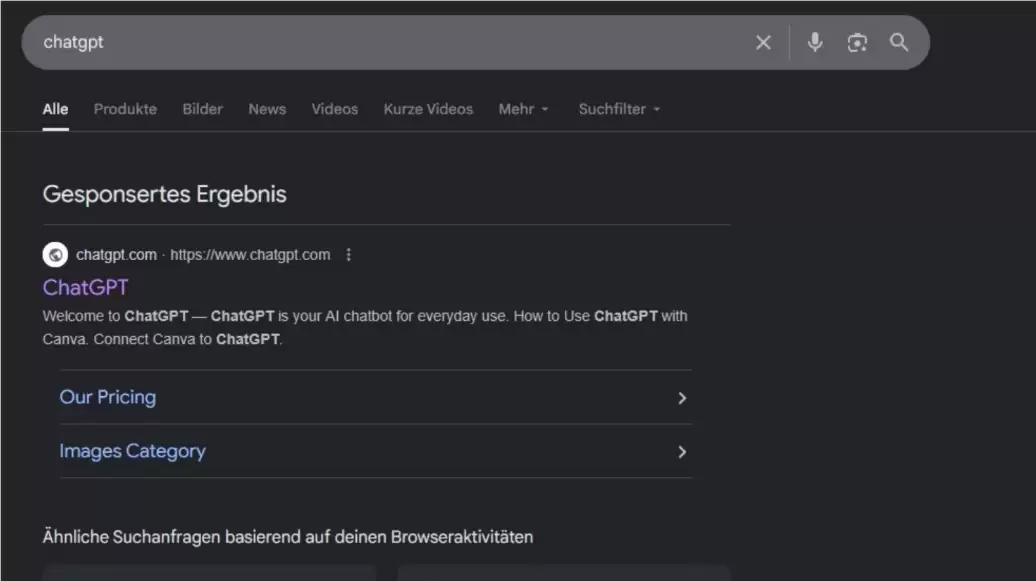This screenshot has height=581, width=1036.
Task: Open the ChatGPT sponsored result title
Action: [x=85, y=288]
